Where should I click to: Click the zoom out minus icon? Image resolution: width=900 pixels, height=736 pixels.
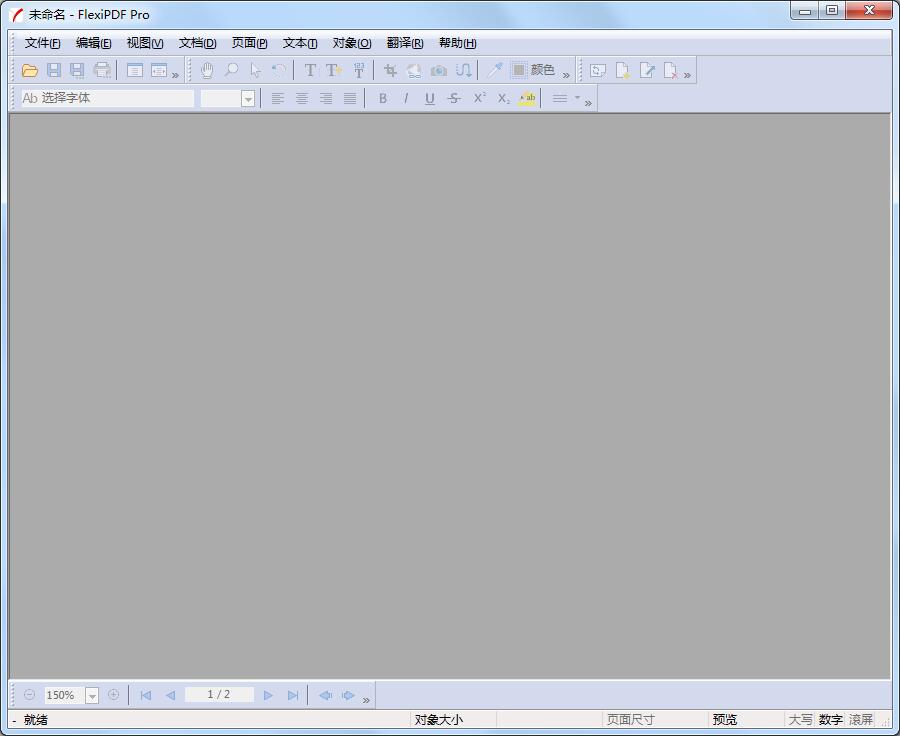click(29, 695)
